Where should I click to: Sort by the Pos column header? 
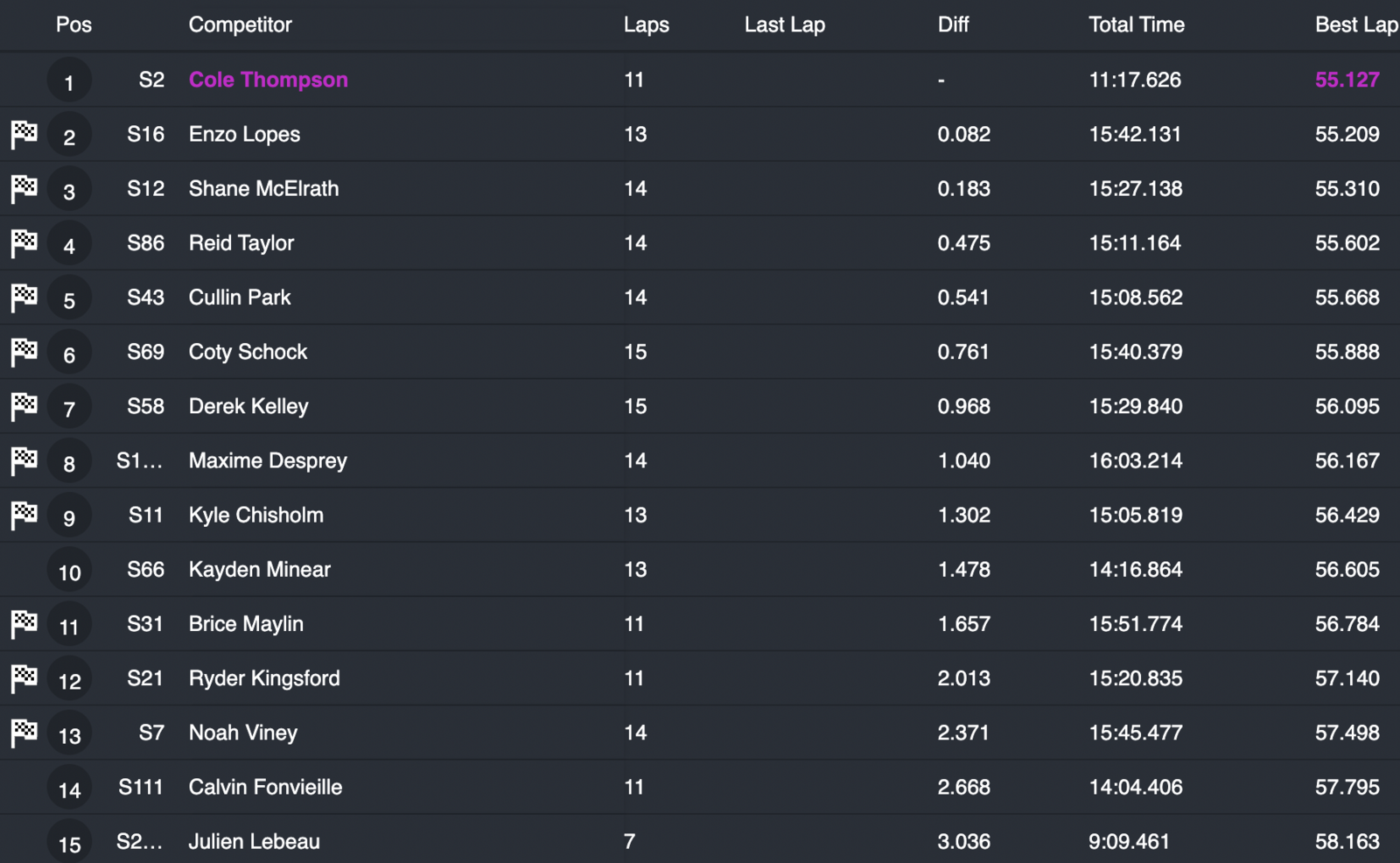pyautogui.click(x=73, y=25)
